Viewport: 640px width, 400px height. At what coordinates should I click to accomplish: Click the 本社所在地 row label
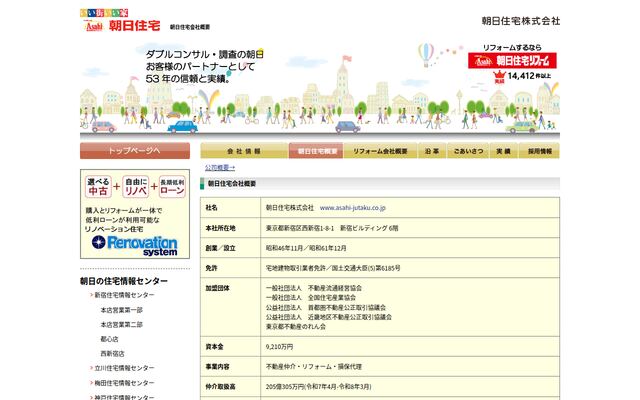(x=220, y=228)
